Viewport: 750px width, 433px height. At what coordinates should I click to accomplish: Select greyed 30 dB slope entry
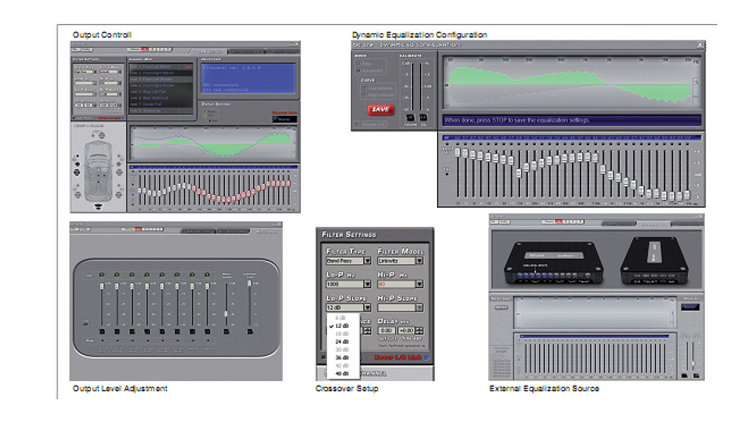pos(342,350)
